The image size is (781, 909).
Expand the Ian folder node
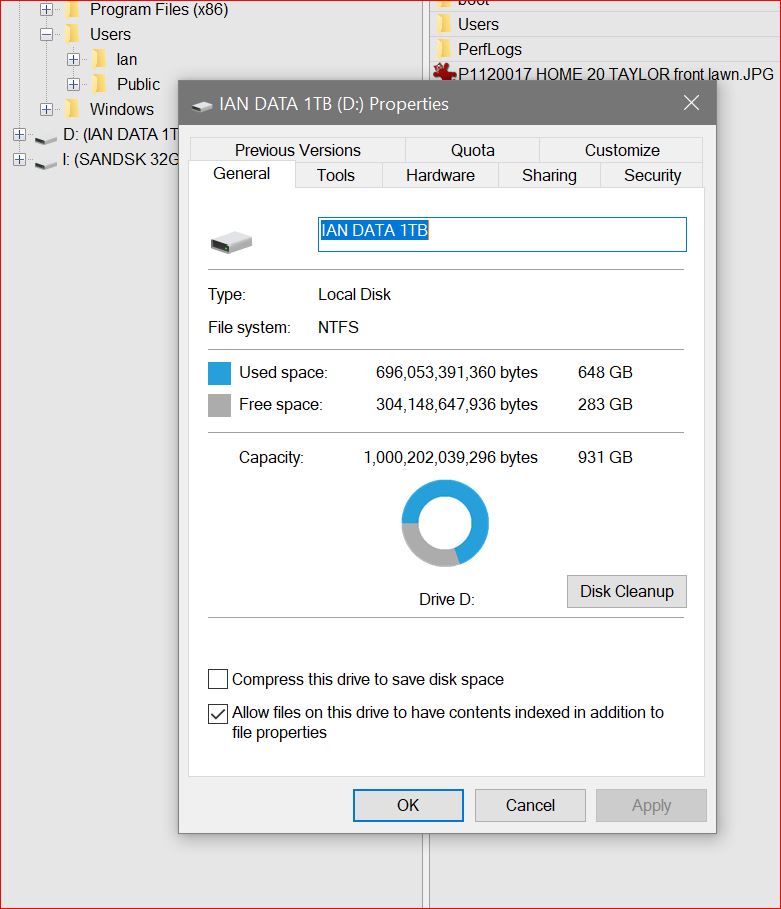click(x=73, y=59)
